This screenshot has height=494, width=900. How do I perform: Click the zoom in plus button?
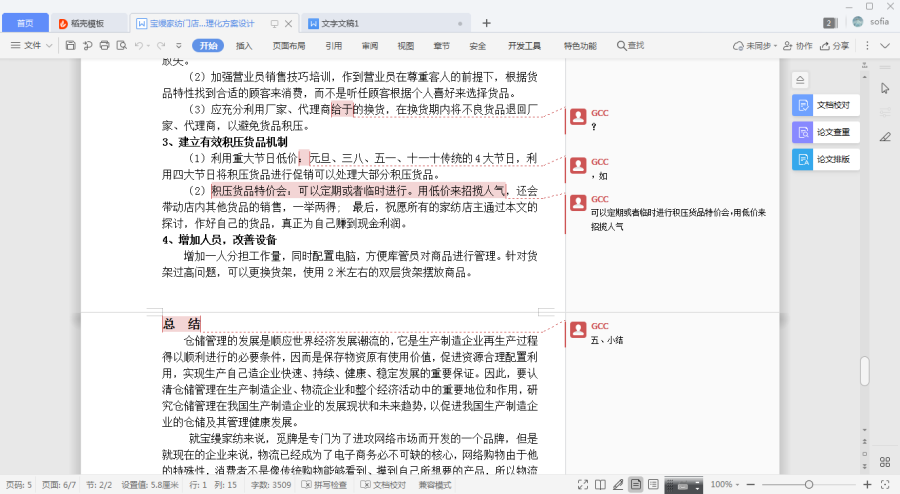pyautogui.click(x=867, y=485)
